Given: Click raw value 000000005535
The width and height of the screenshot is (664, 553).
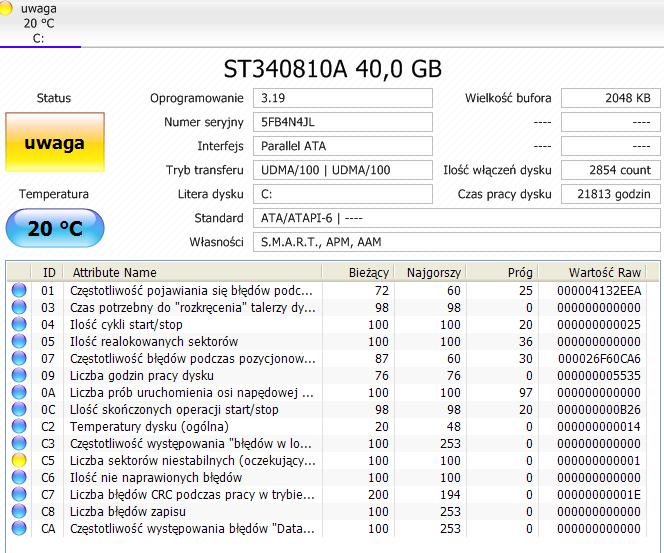Looking at the screenshot, I should (x=599, y=375).
